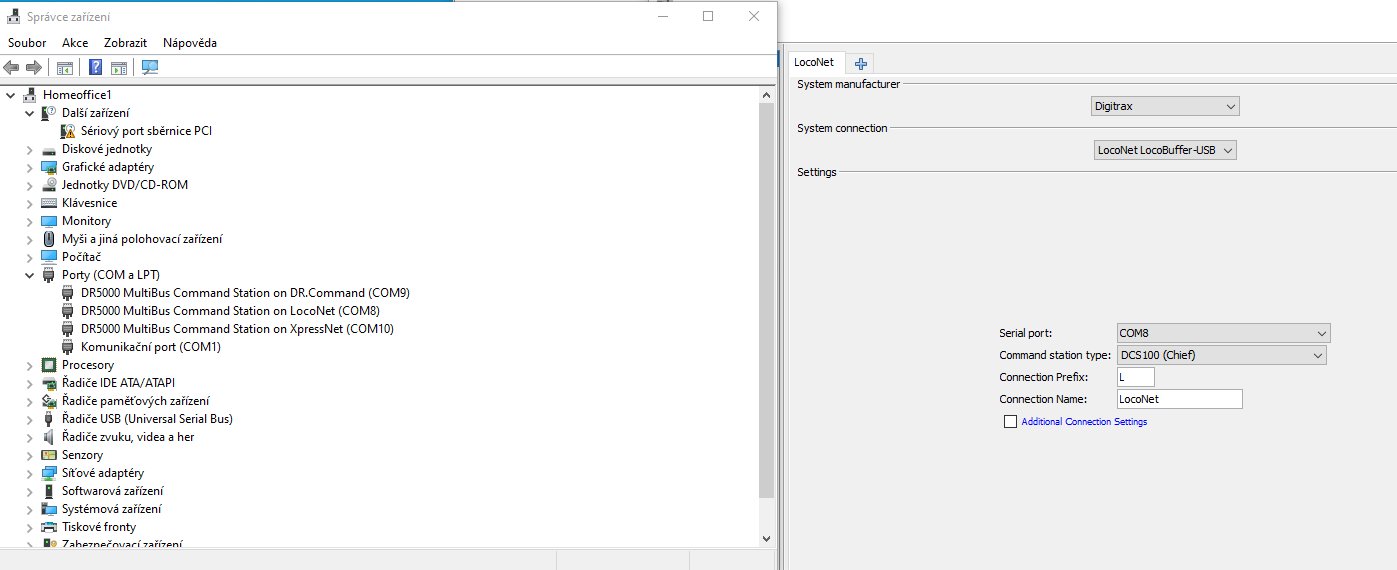Click the blue Help question mark icon
The image size is (1397, 570).
click(x=96, y=67)
